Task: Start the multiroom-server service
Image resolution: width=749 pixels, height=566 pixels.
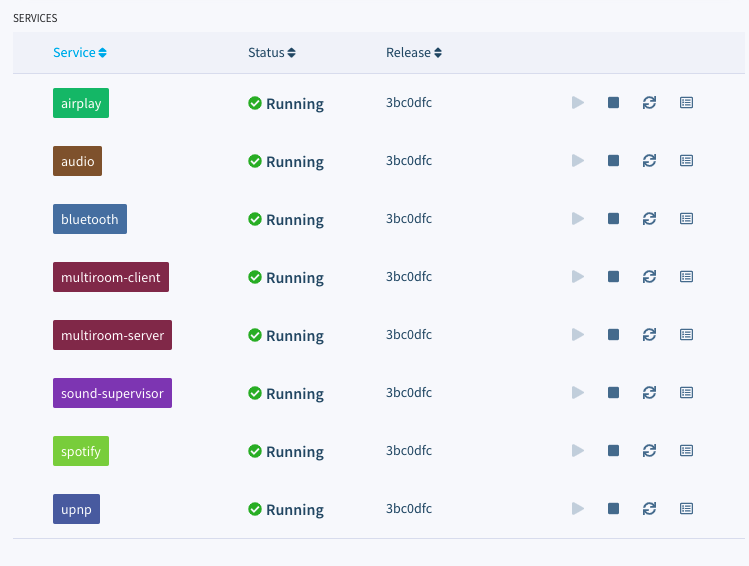Action: (578, 334)
